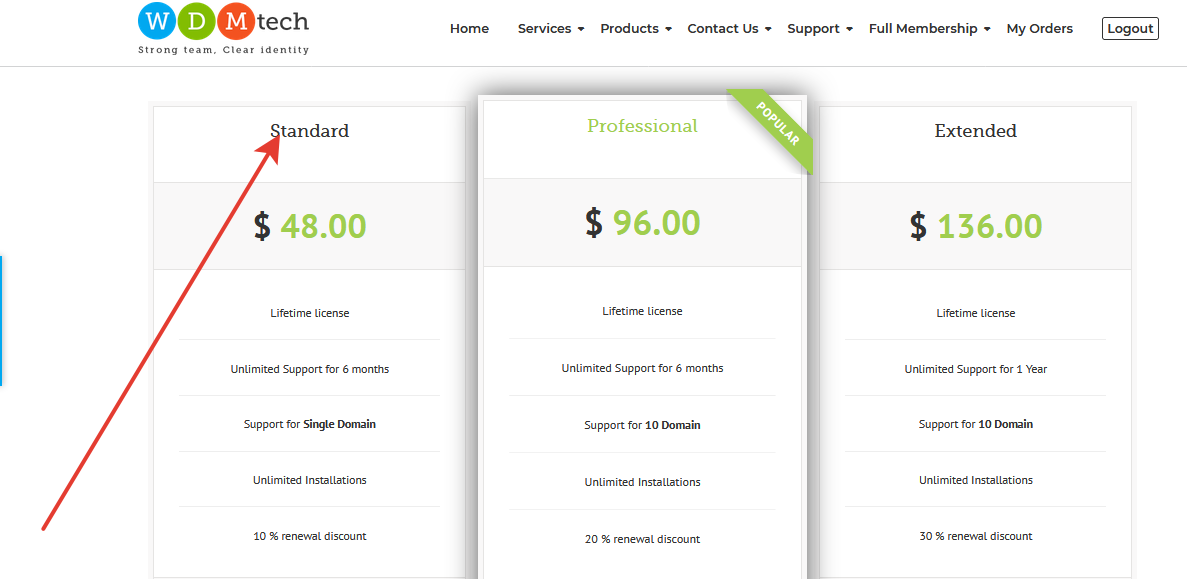Click Unlimited Installations in Standard plan
The image size is (1187, 579).
[x=310, y=480]
